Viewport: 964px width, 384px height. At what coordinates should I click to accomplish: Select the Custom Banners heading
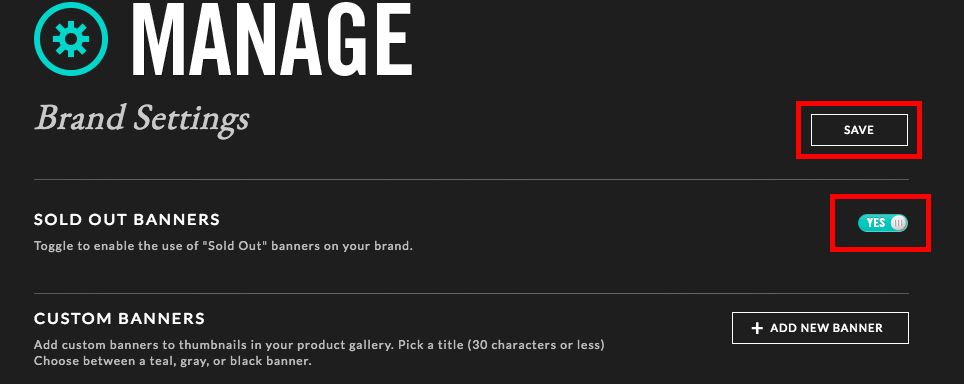119,319
